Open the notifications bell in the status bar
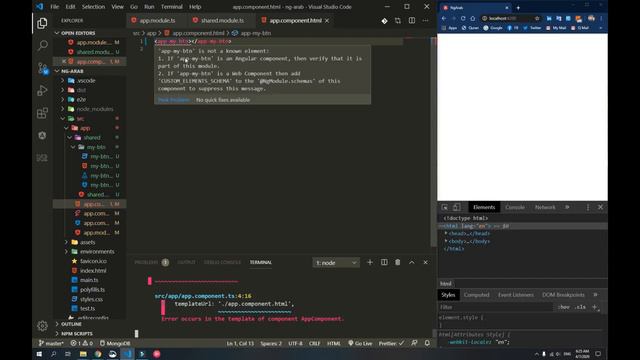The image size is (640, 360). click(427, 343)
